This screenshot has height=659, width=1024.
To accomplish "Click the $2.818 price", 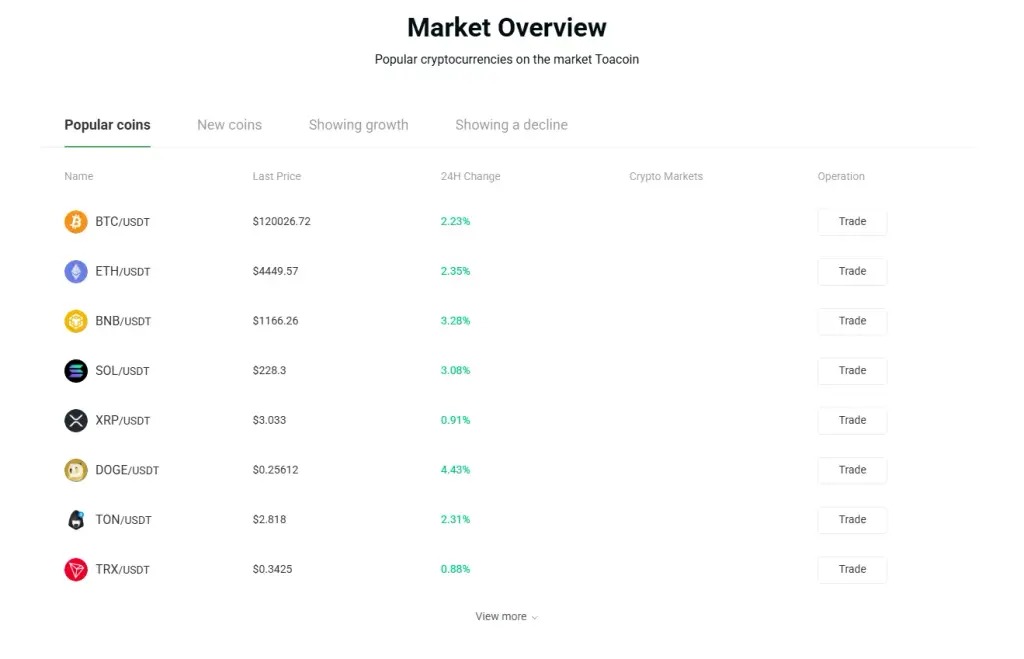I will pyautogui.click(x=269, y=519).
